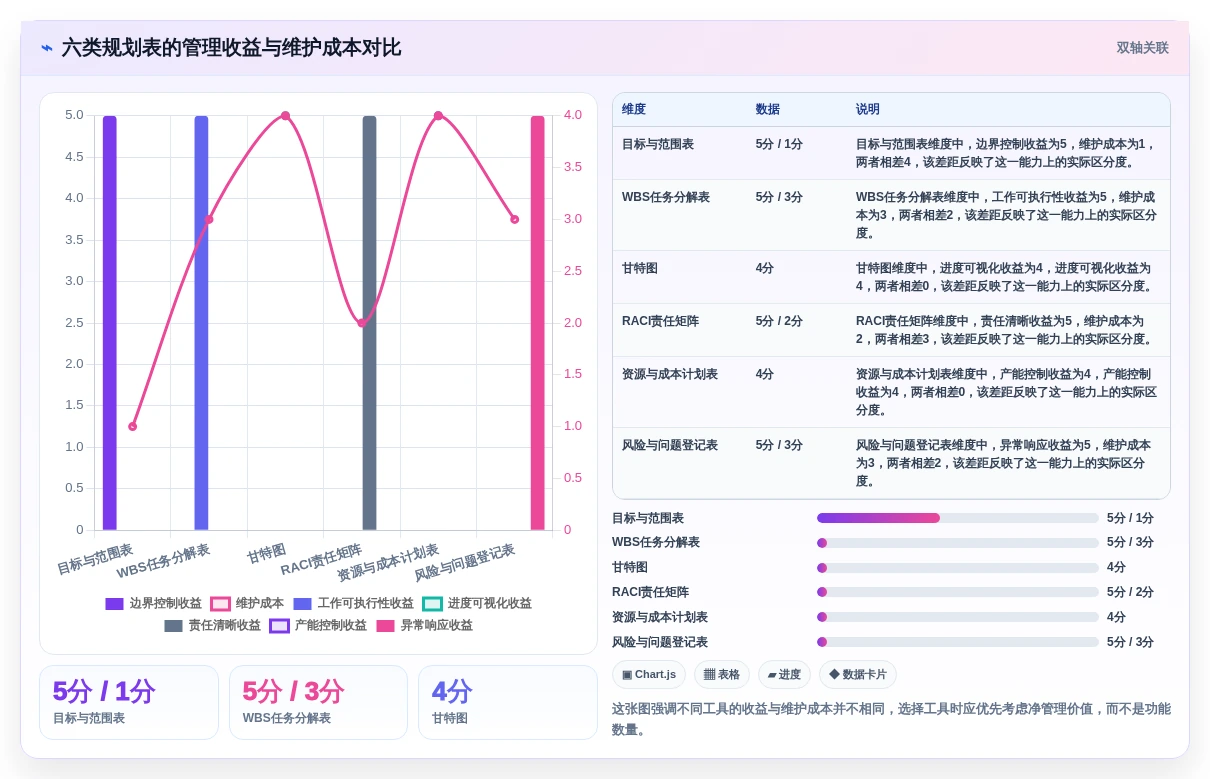Open the 5分 / 3分 WBS任务分解表 card
Image resolution: width=1210 pixels, height=779 pixels.
click(318, 703)
